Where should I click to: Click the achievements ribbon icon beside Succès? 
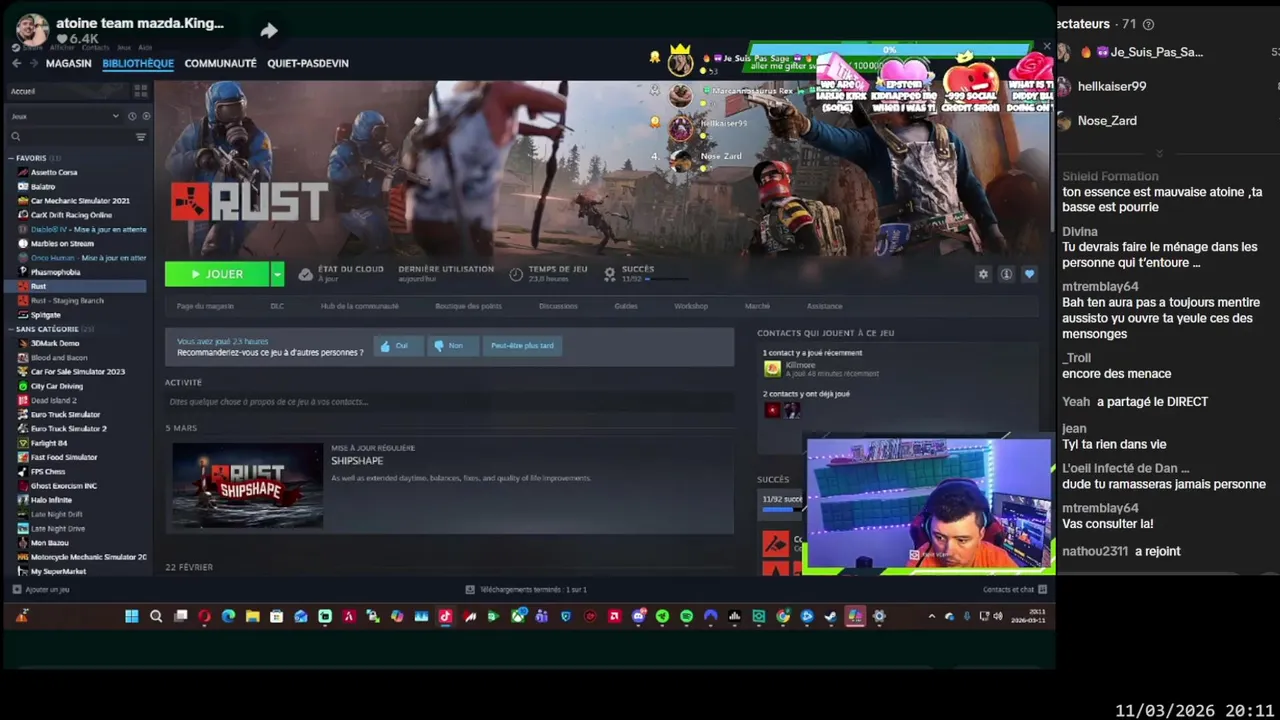[609, 272]
